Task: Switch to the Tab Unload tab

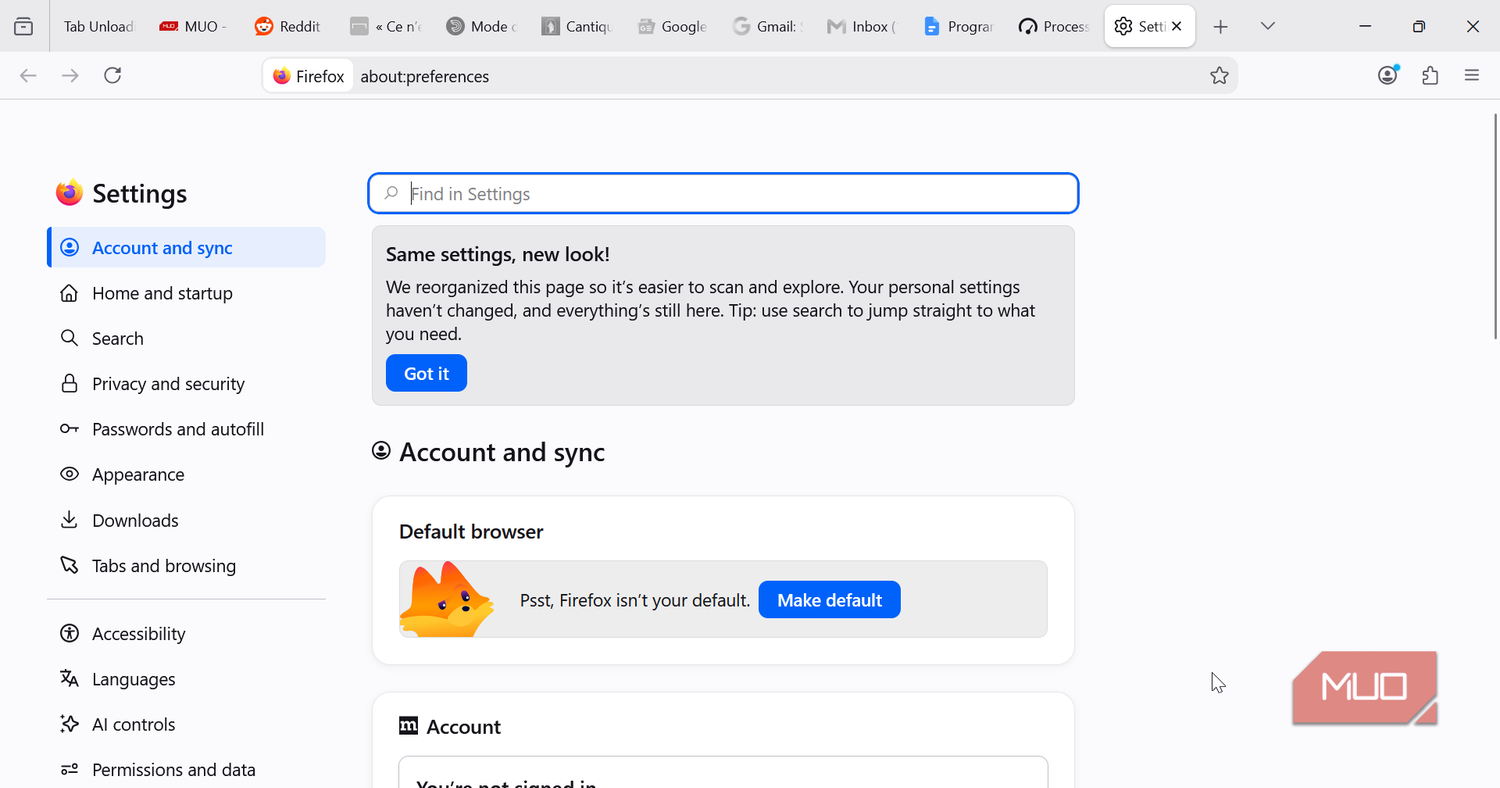Action: [x=98, y=27]
